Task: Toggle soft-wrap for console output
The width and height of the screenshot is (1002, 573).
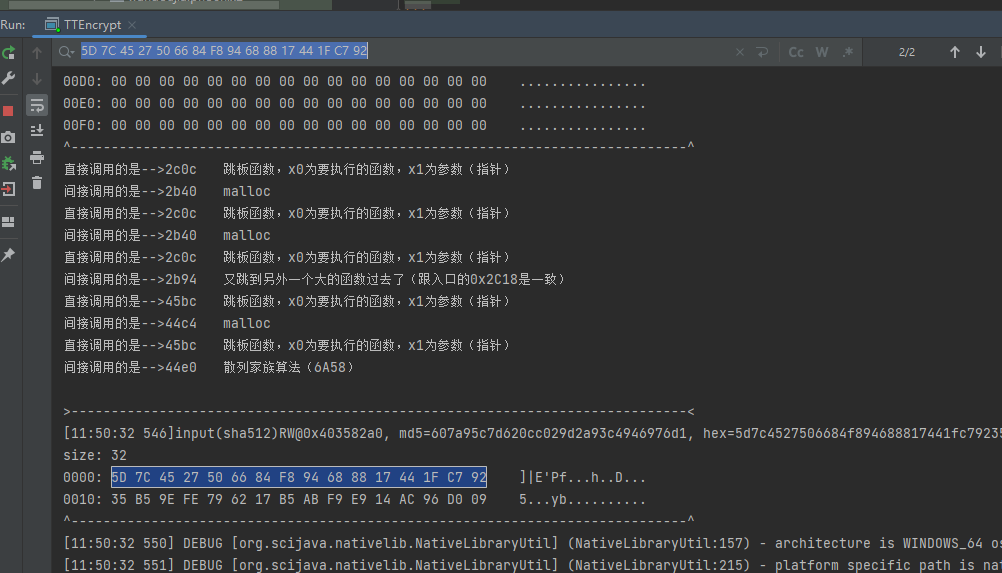Action: point(37,105)
